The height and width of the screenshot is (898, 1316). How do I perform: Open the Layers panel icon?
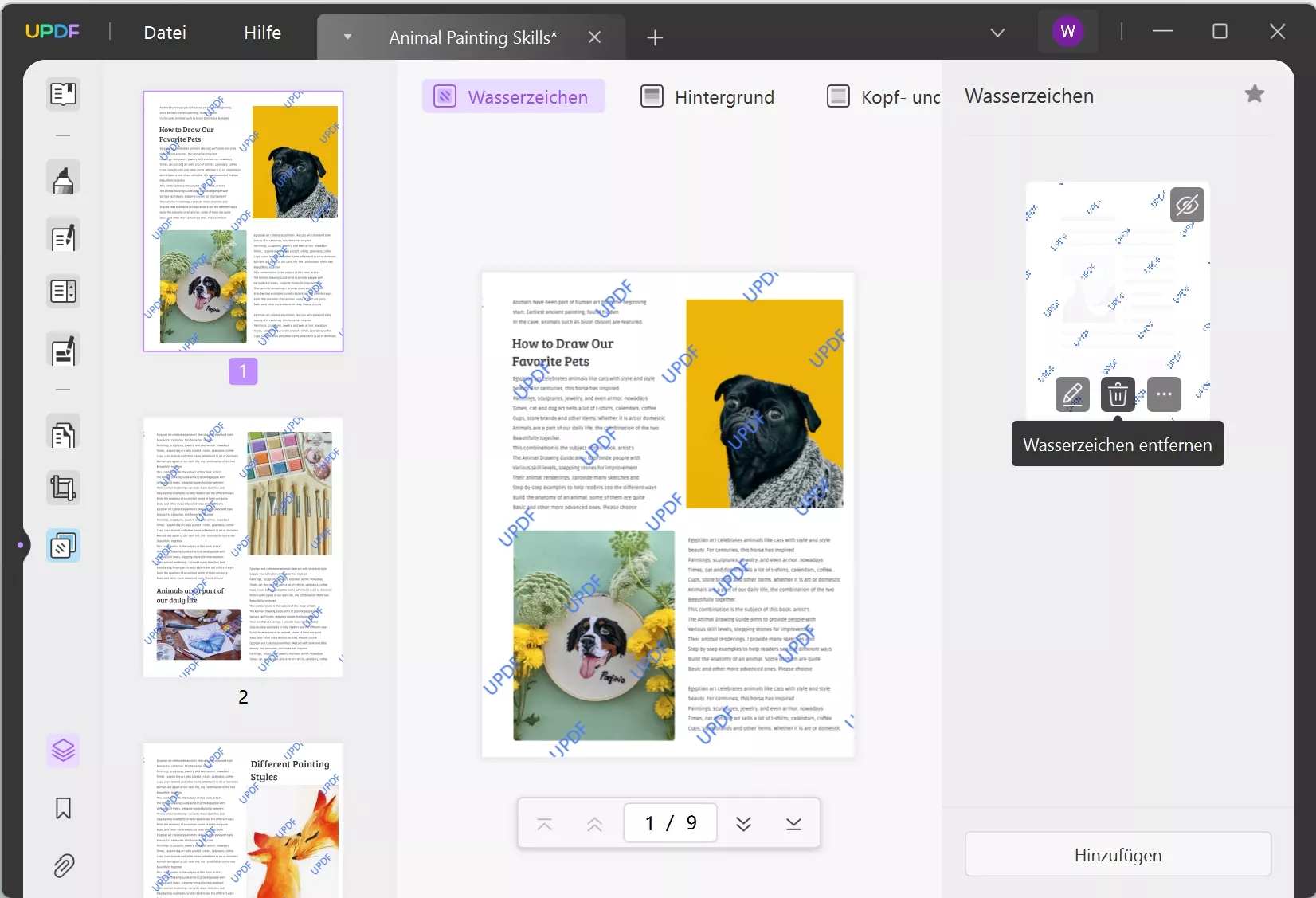63,750
